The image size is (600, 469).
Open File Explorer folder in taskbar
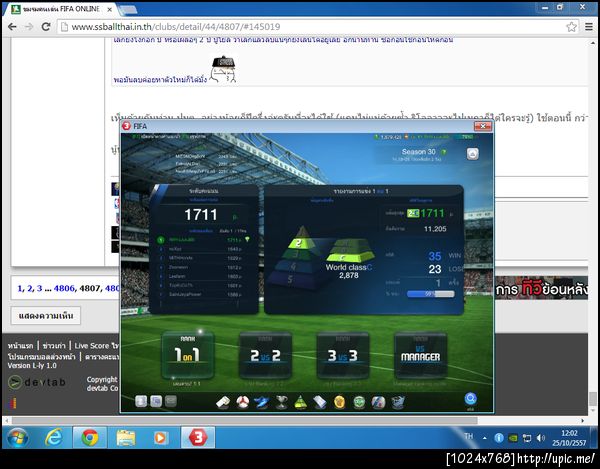click(126, 438)
